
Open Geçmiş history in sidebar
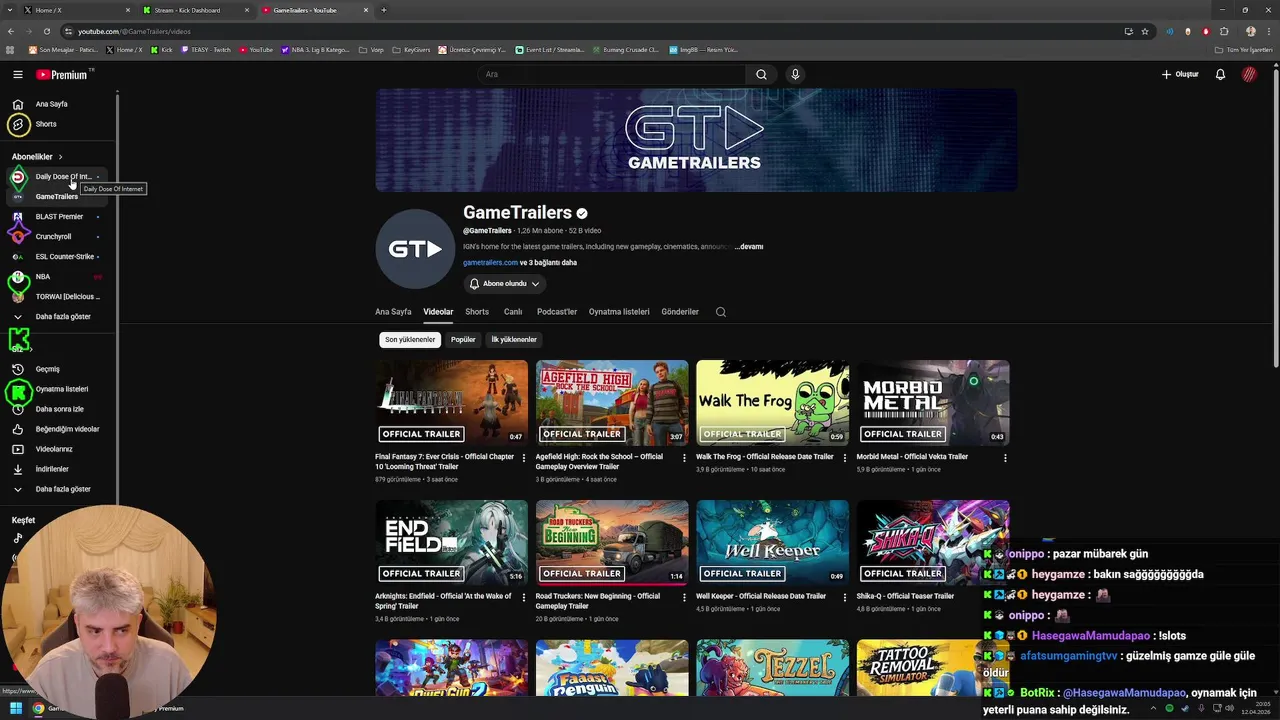(x=47, y=369)
